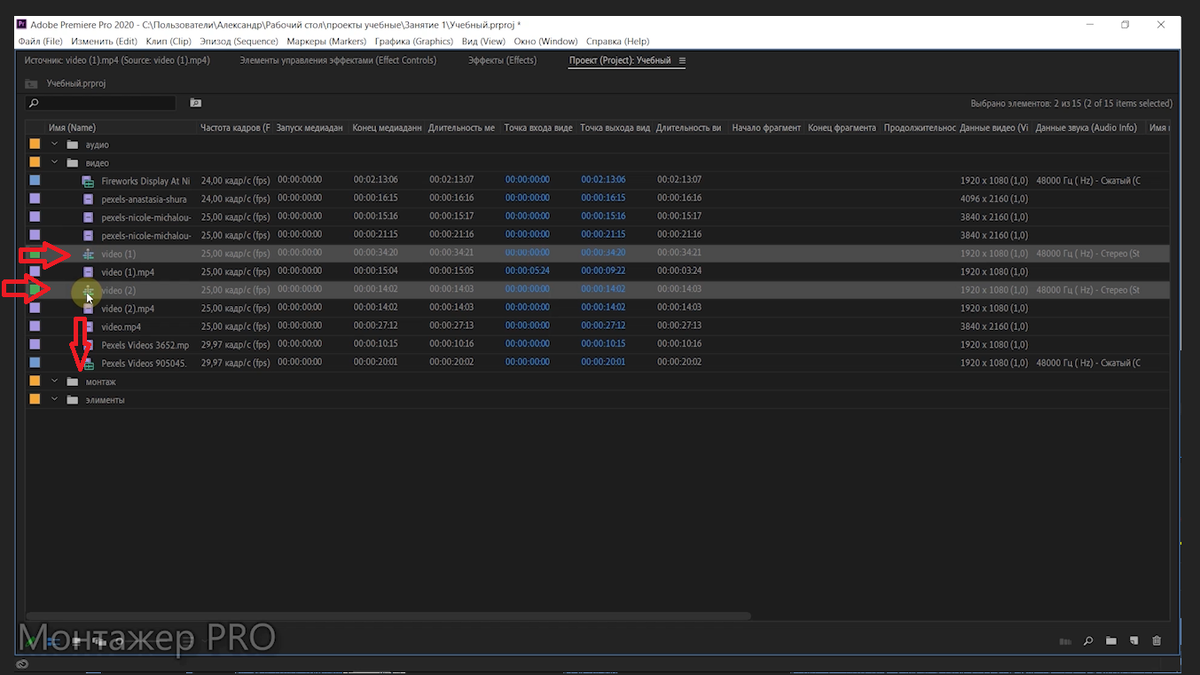The height and width of the screenshot is (675, 1200).
Task: Click the sequence icon of video (2)
Action: [x=88, y=290]
